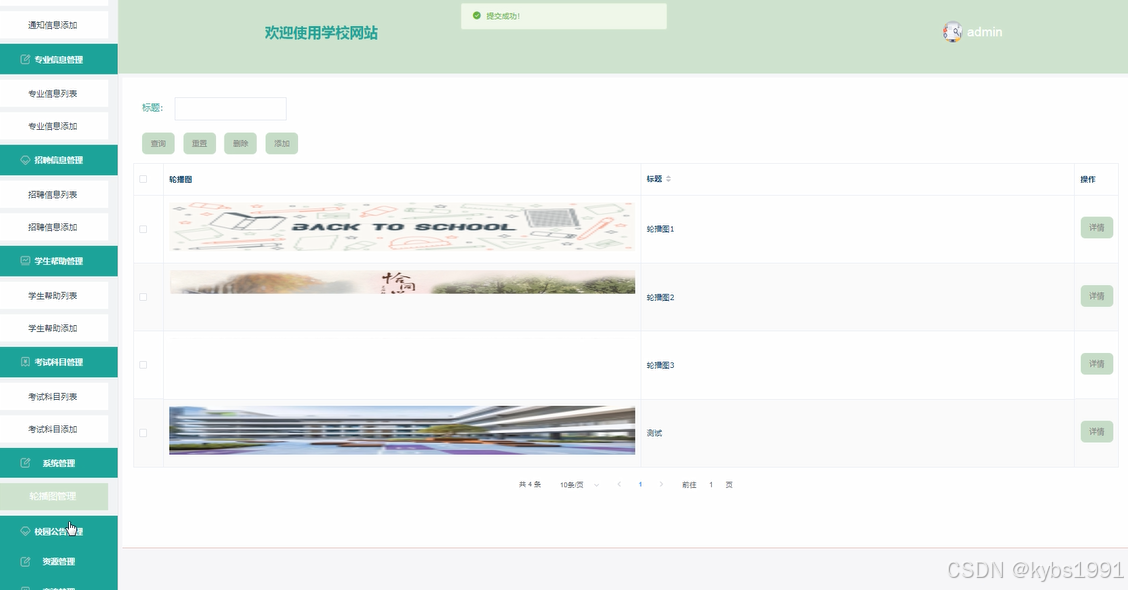
Task: Check the 测试 row checkbox
Action: tap(143, 433)
